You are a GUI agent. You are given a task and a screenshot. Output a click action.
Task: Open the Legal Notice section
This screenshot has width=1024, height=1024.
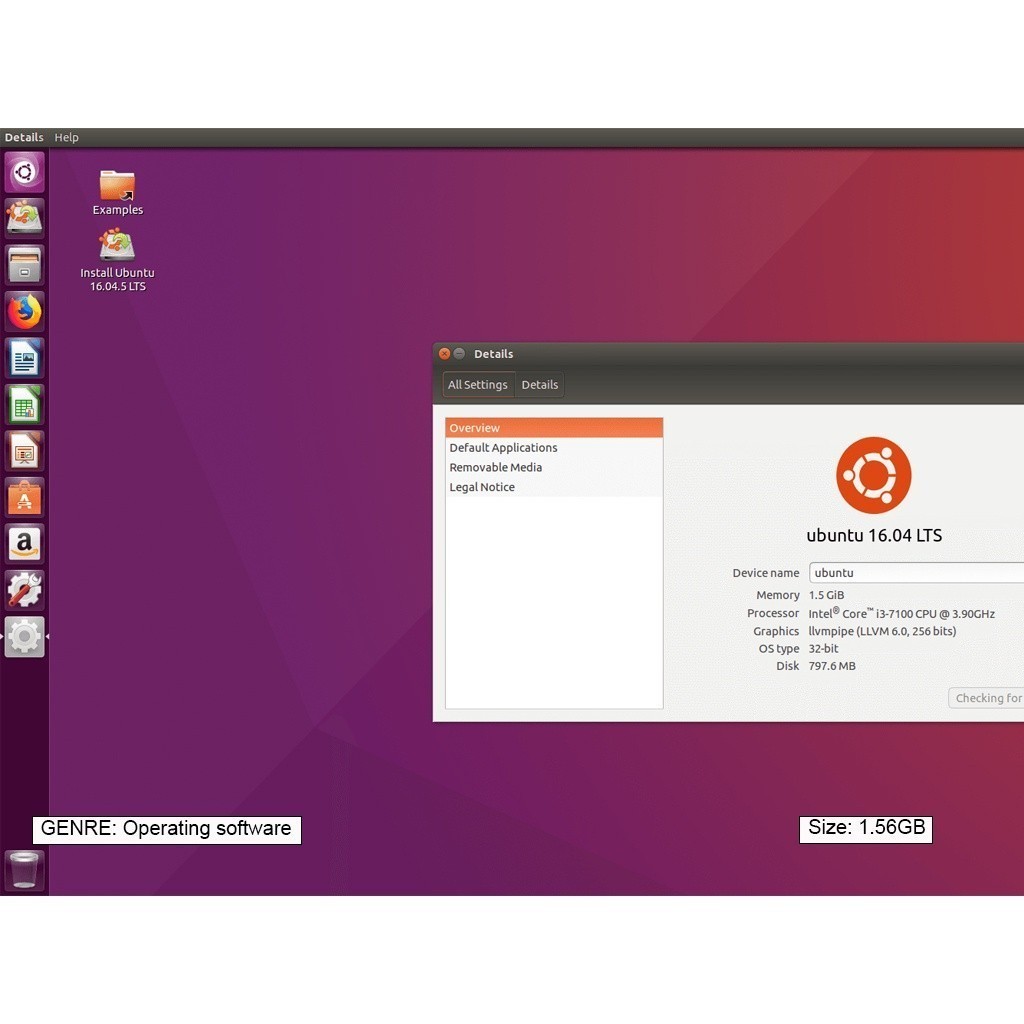click(482, 488)
